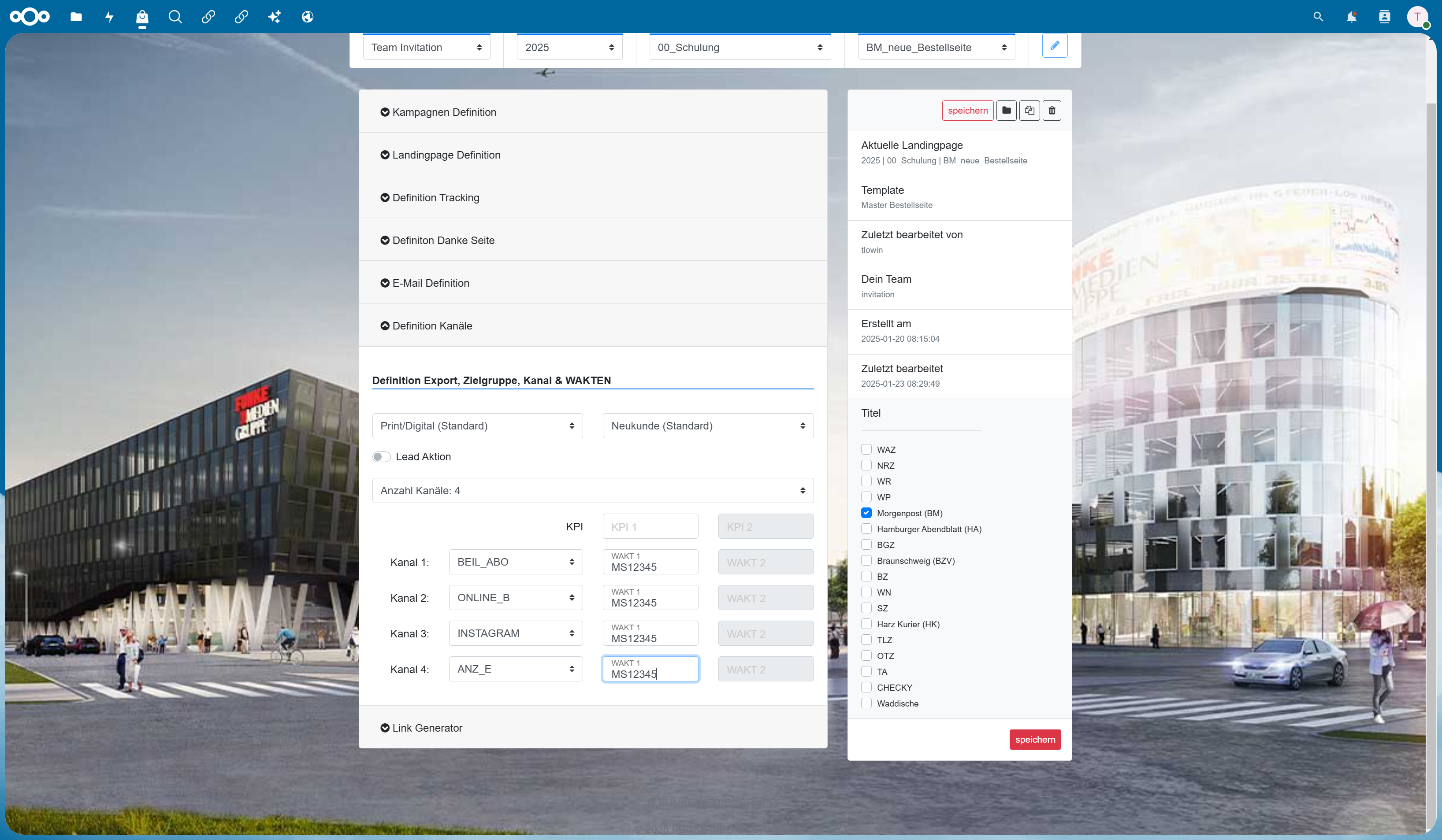Click the pencil edit icon button

(x=1055, y=46)
